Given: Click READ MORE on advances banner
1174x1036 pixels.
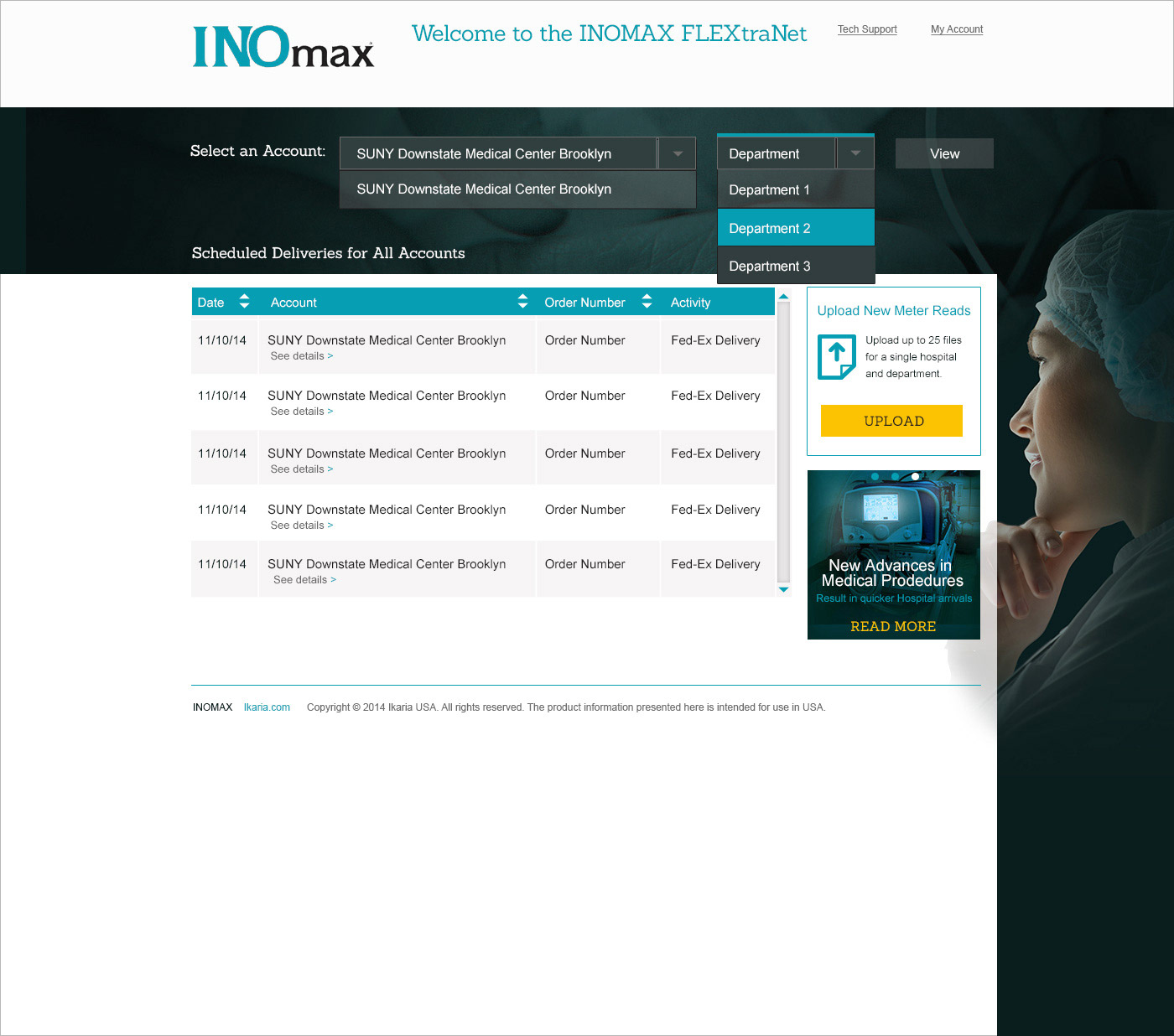Looking at the screenshot, I should tap(893, 626).
